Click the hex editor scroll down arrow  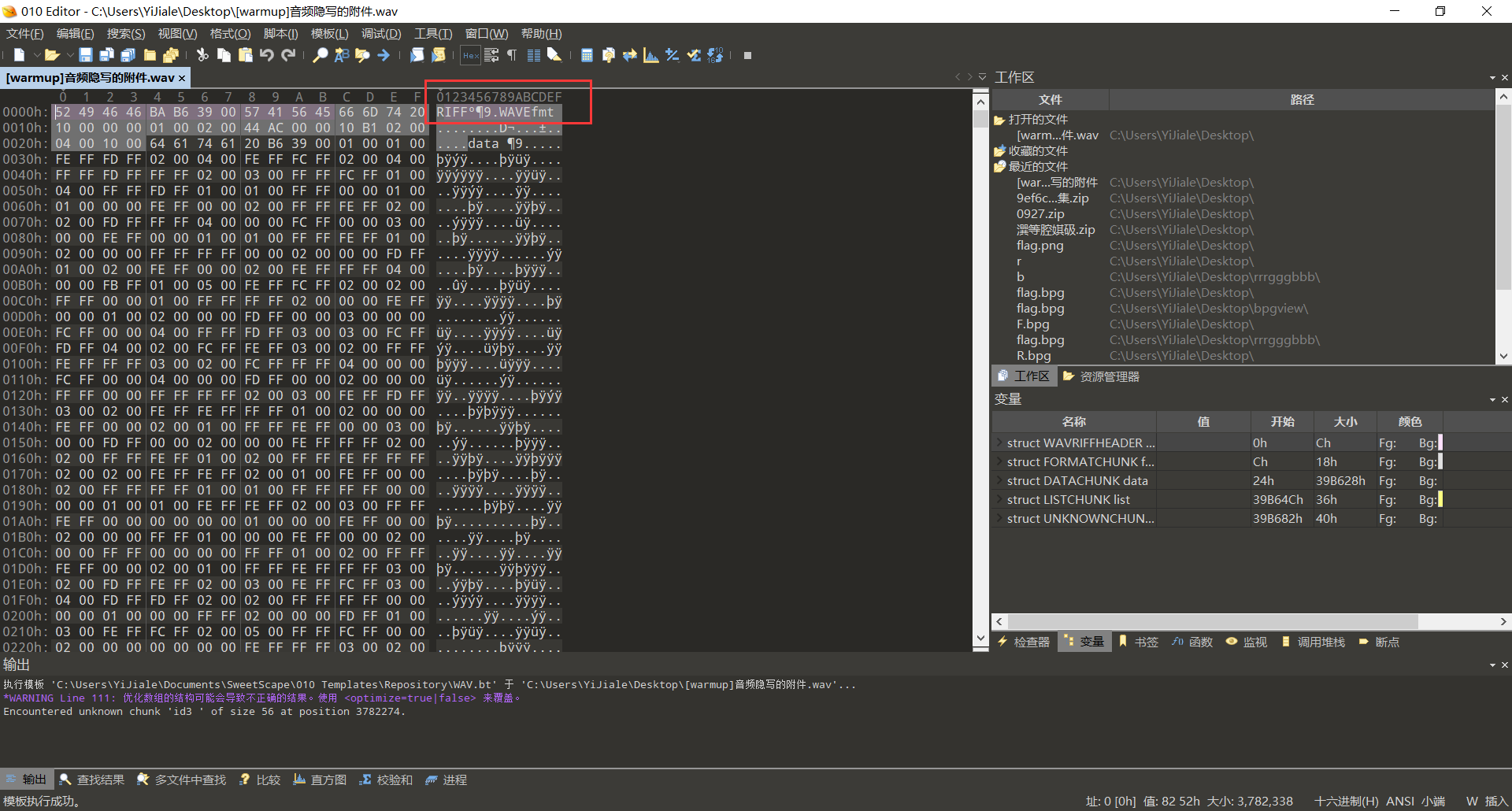coord(980,639)
